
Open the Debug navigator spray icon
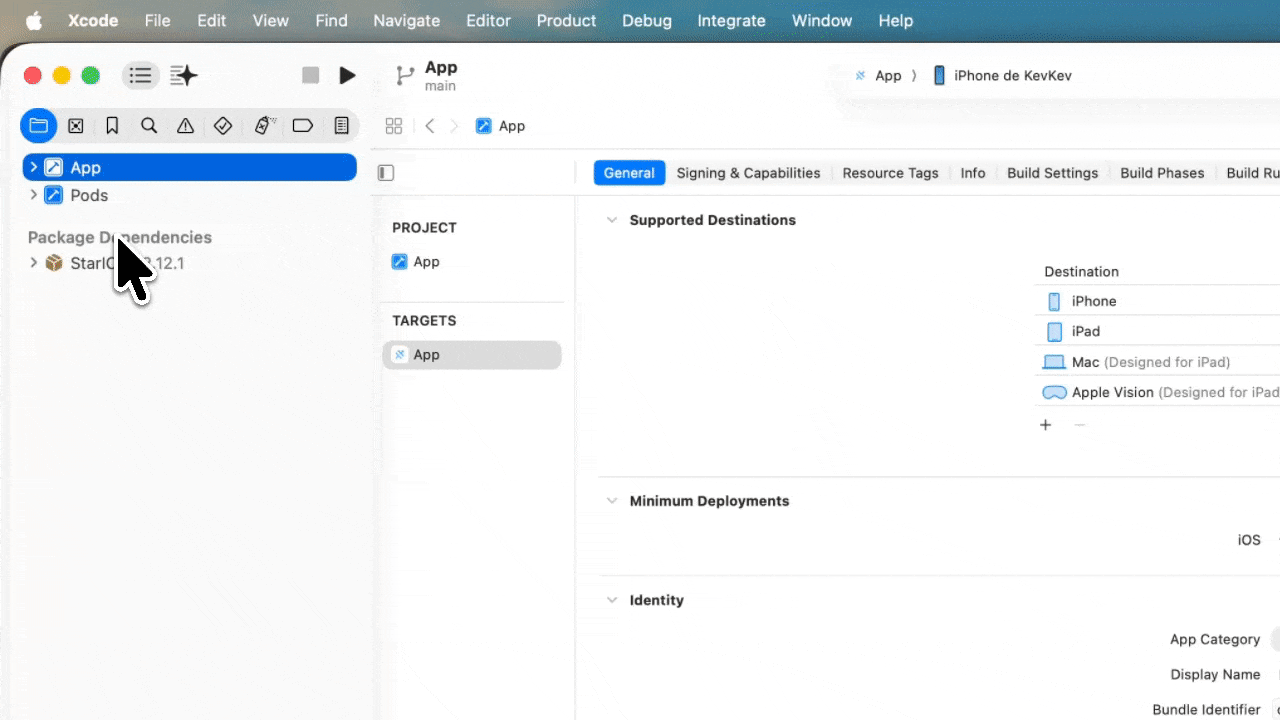pyautogui.click(x=264, y=126)
